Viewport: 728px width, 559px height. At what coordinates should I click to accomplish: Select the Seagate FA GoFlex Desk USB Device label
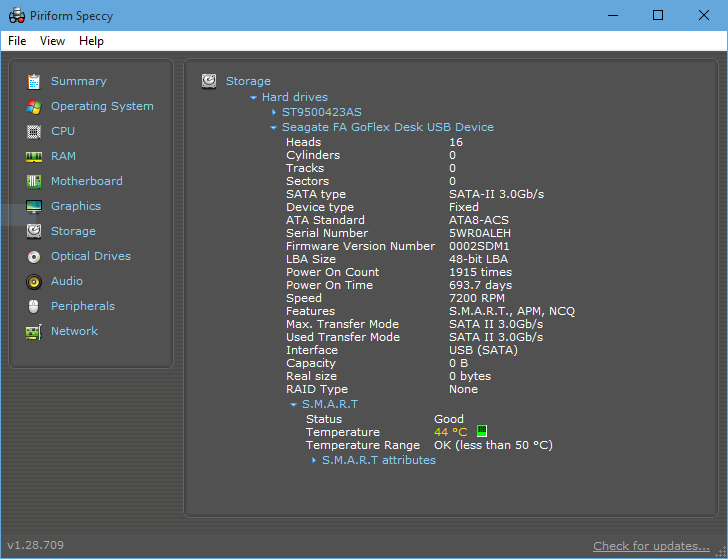pos(388,127)
